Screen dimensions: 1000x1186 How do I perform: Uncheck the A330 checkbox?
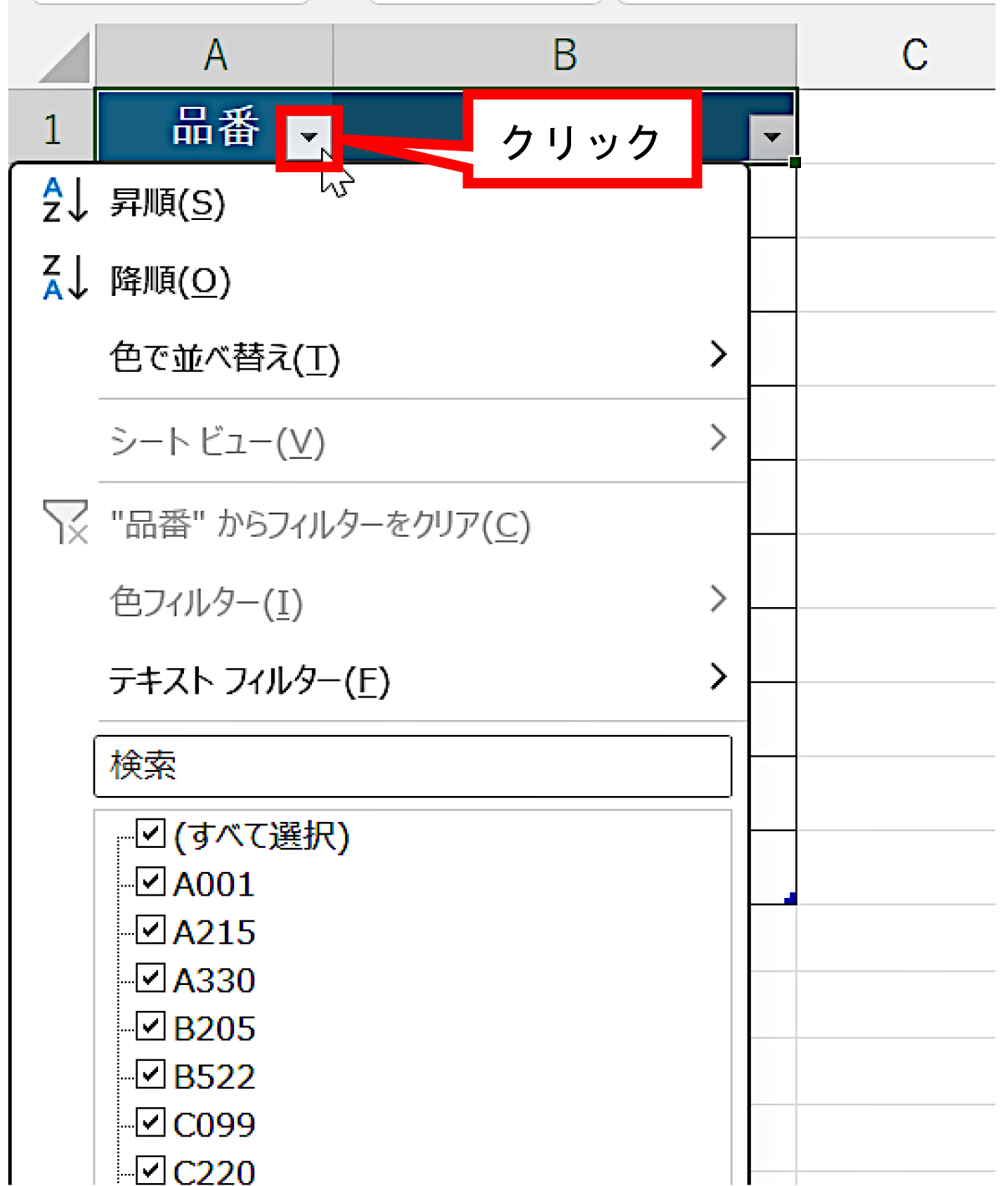click(151, 978)
